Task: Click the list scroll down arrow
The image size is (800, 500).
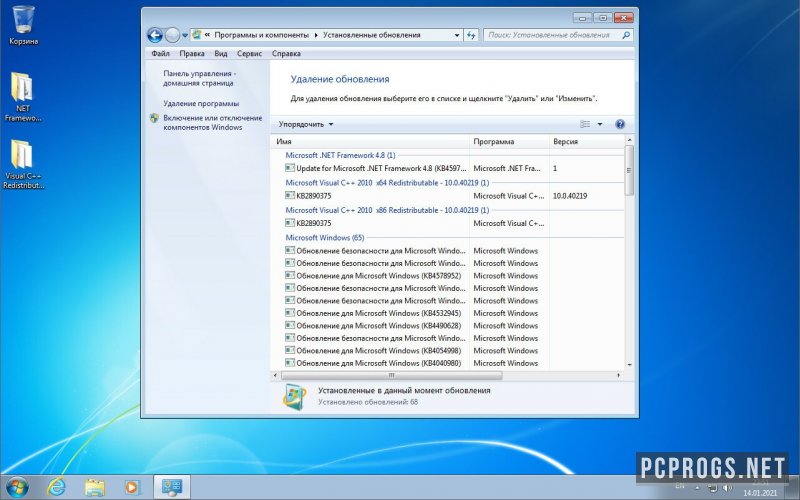Action: (x=629, y=365)
